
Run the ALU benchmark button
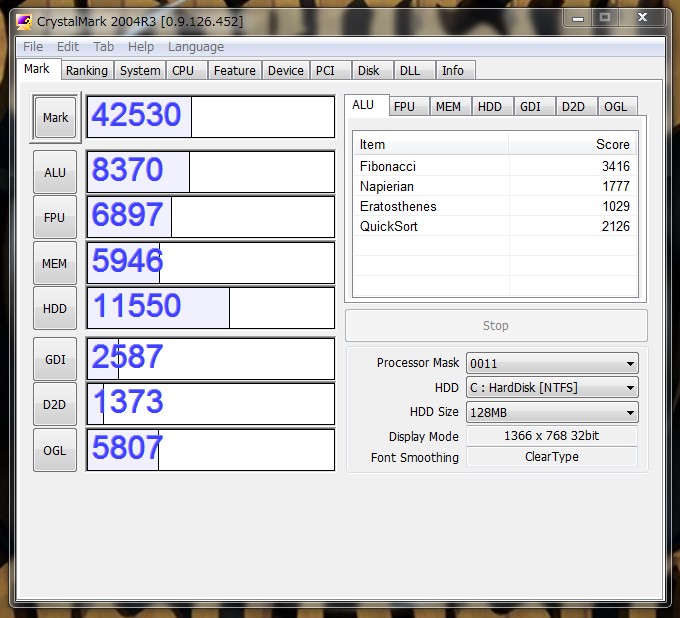pos(55,172)
